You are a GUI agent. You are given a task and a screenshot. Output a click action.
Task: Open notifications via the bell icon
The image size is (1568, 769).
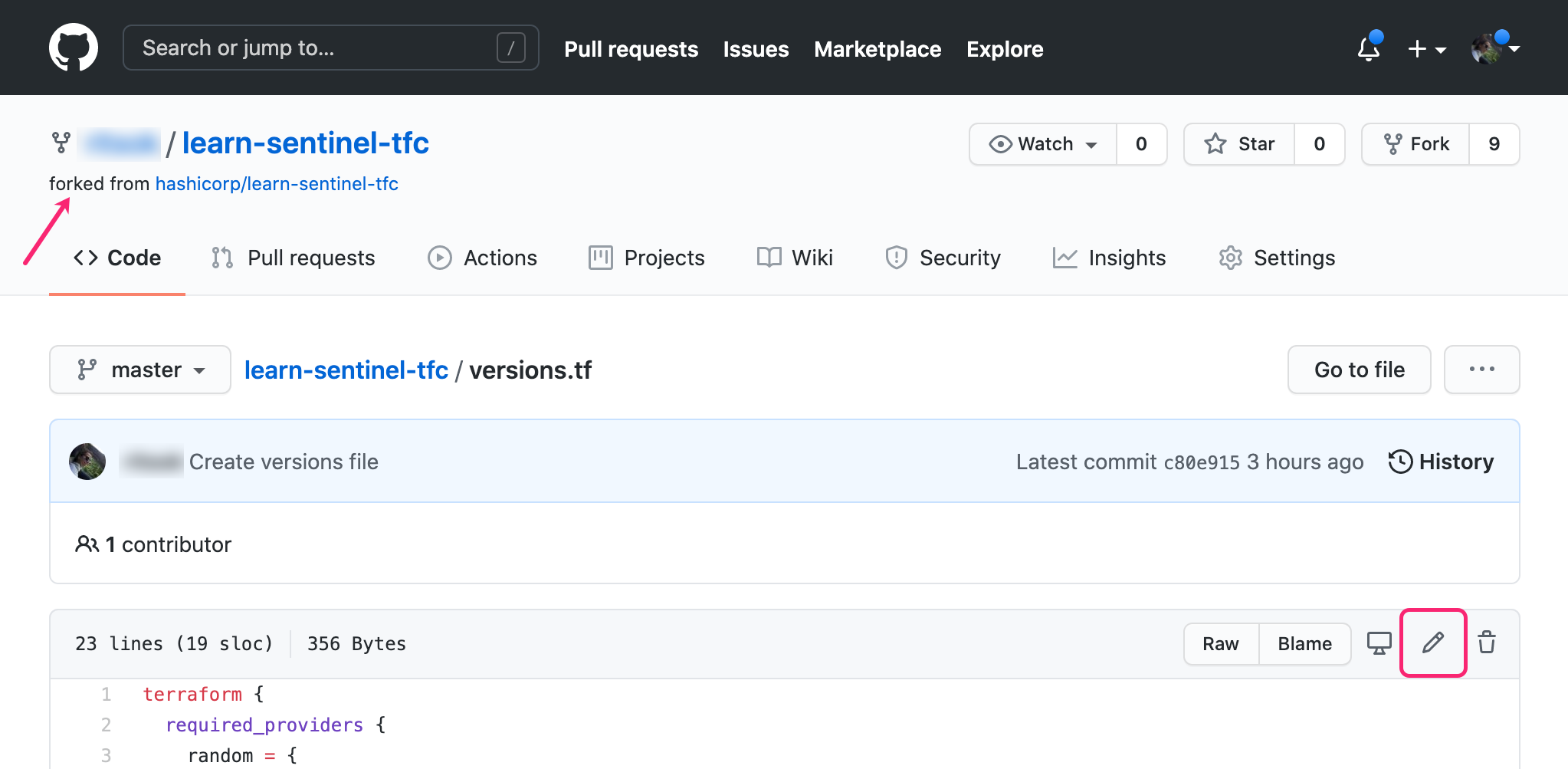click(x=1369, y=48)
